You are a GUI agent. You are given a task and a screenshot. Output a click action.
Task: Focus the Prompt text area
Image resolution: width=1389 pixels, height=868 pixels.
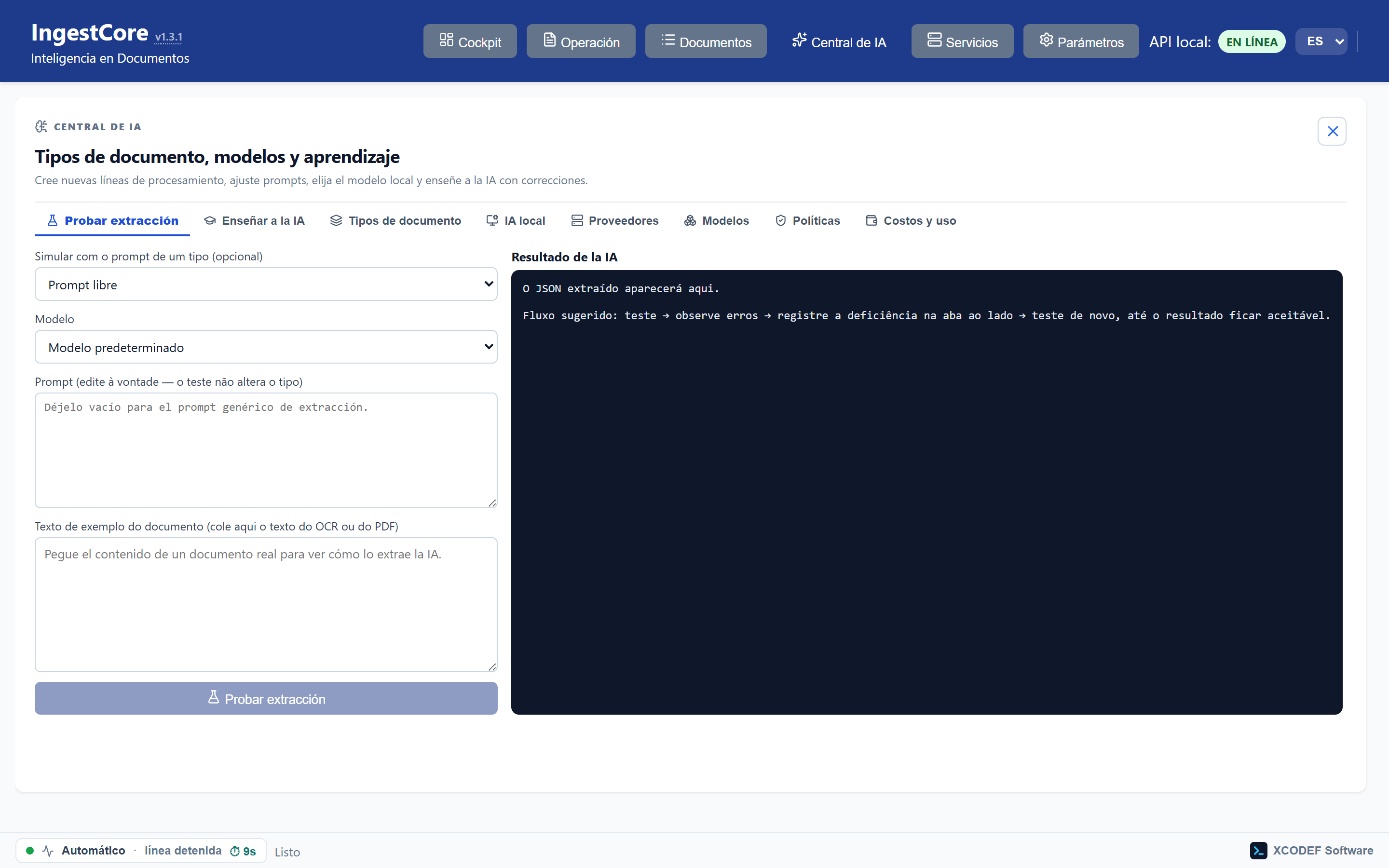pyautogui.click(x=266, y=450)
